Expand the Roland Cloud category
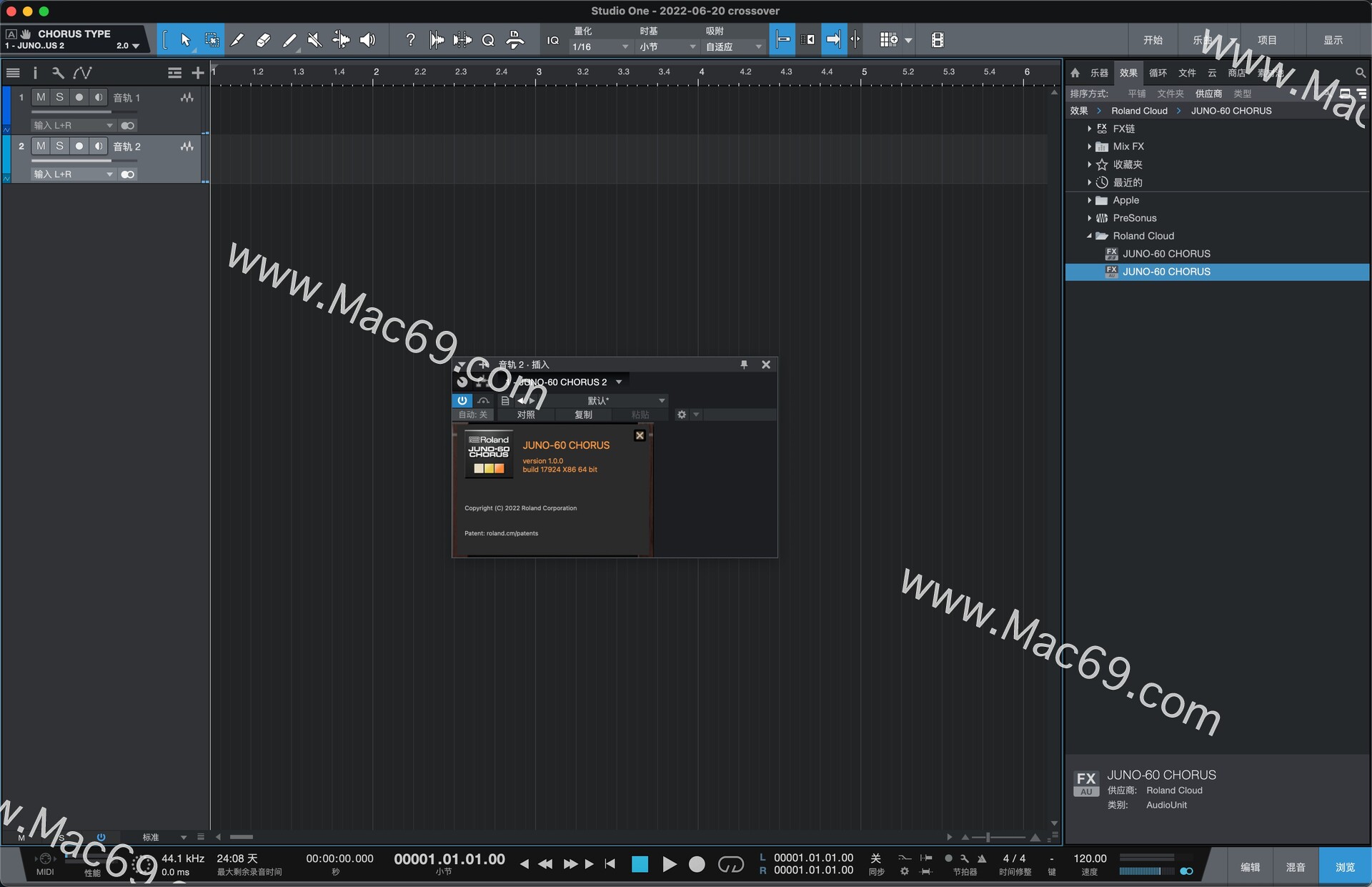Image resolution: width=1372 pixels, height=887 pixels. pyautogui.click(x=1086, y=235)
